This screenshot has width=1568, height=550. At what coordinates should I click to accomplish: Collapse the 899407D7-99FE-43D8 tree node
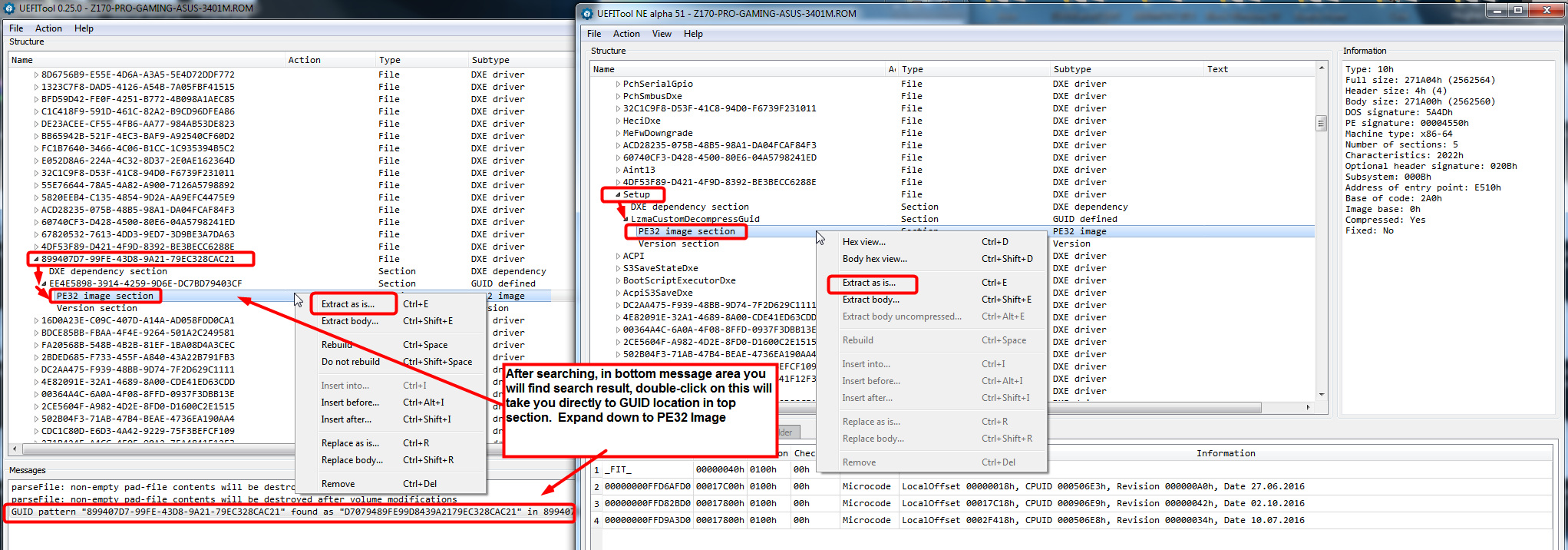click(x=36, y=259)
